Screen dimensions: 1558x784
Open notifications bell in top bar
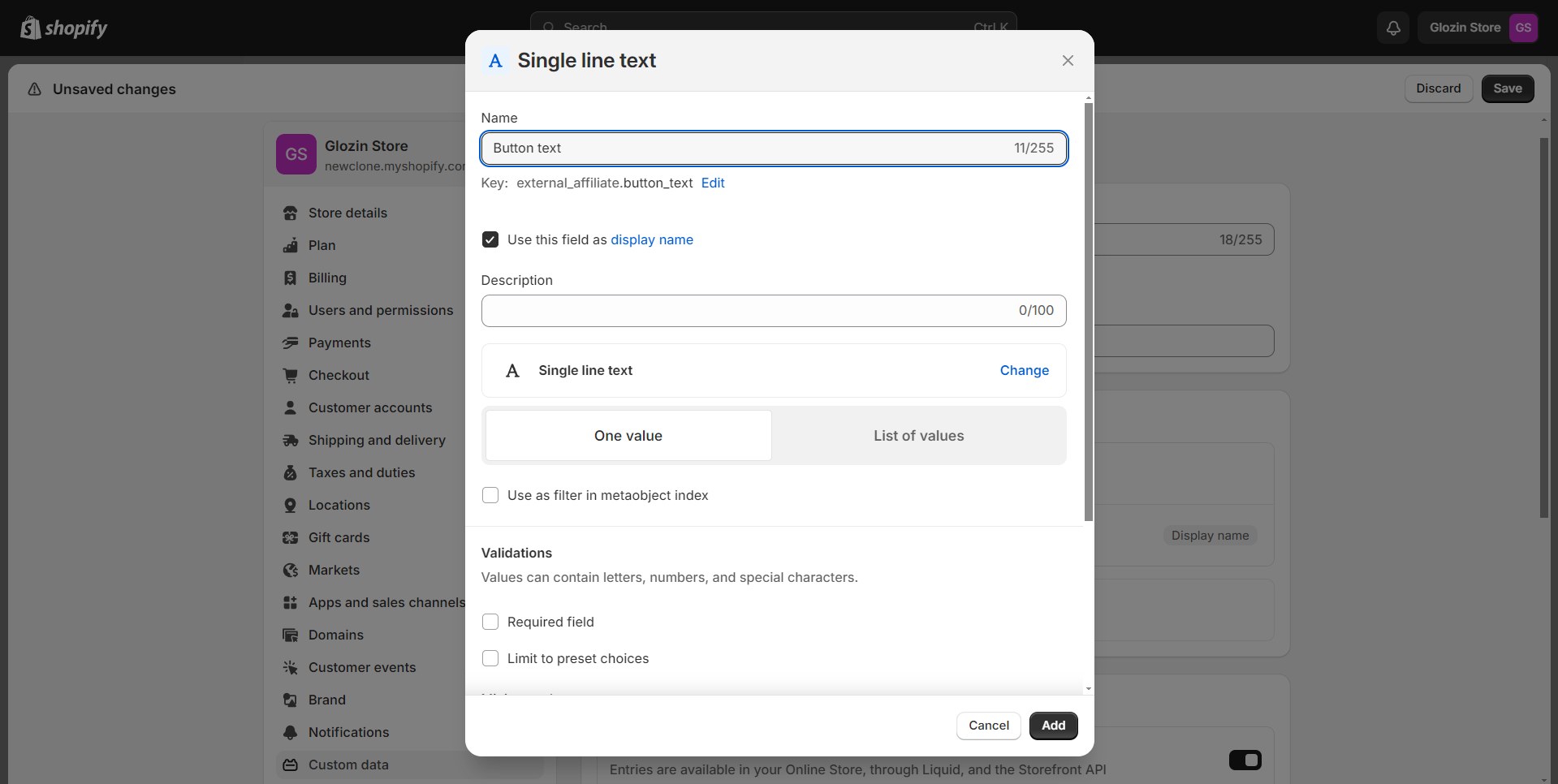[1393, 28]
